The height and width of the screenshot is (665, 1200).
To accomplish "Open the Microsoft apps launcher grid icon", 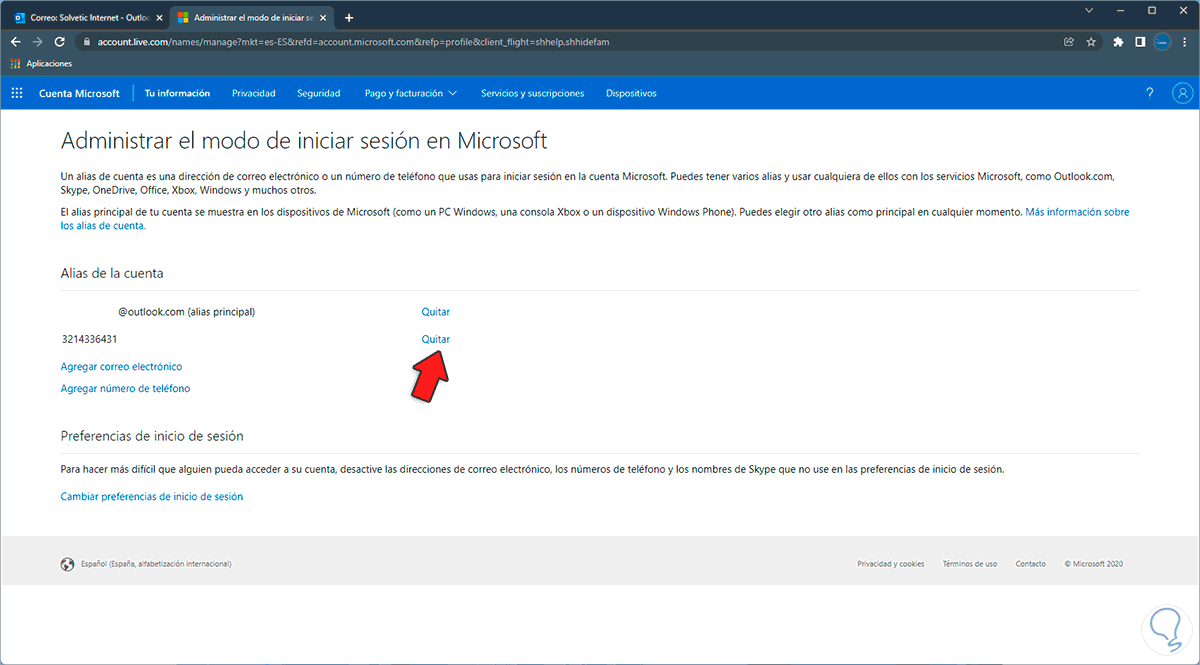I will [x=16, y=93].
